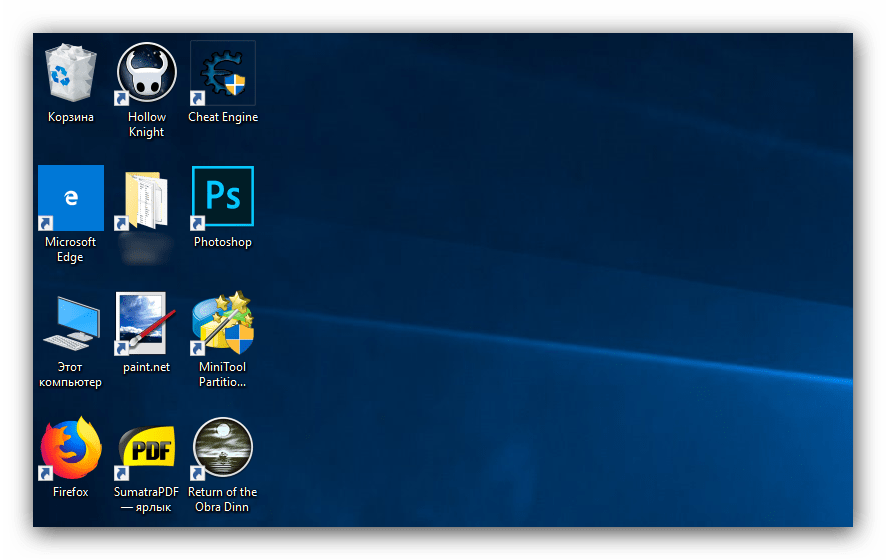Viewport: 886px width, 560px height.
Task: Select the MiniTool Partition Wizard icon
Action: [223, 323]
